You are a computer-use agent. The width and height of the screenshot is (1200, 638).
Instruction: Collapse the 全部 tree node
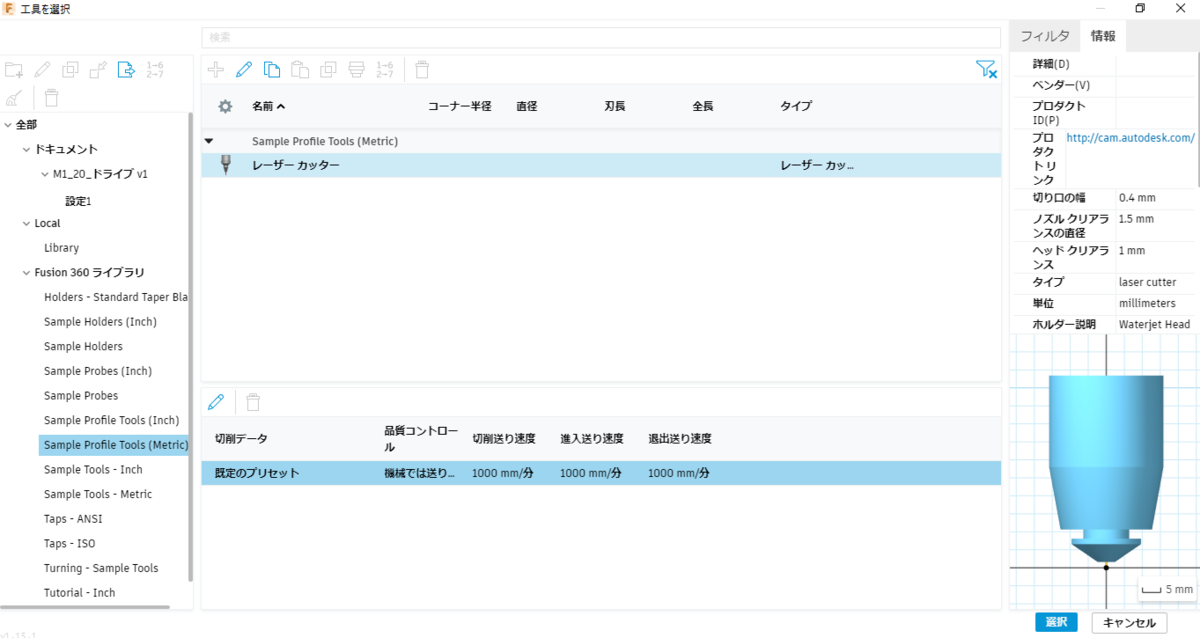pyautogui.click(x=8, y=125)
